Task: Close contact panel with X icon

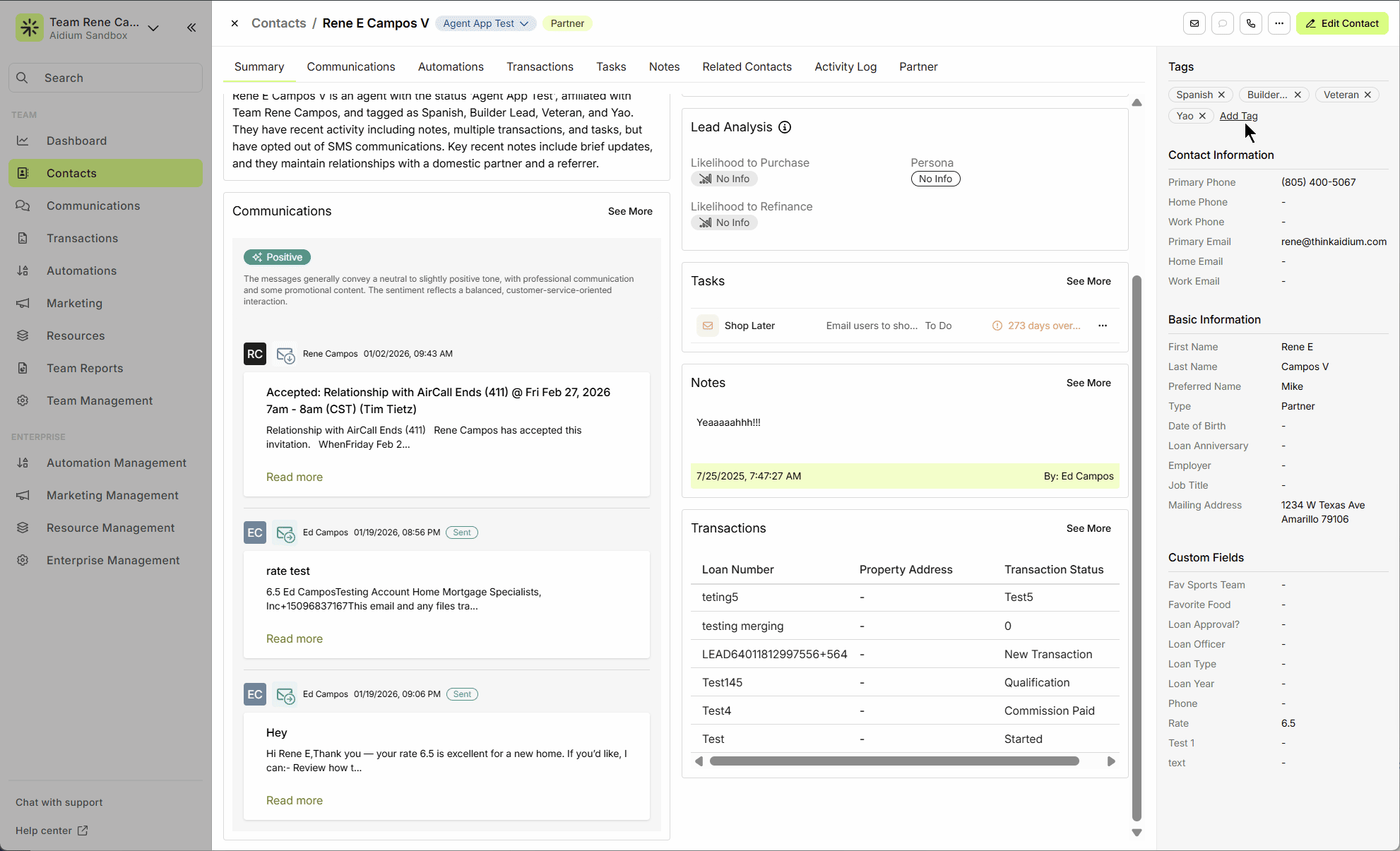Action: pyautogui.click(x=235, y=23)
